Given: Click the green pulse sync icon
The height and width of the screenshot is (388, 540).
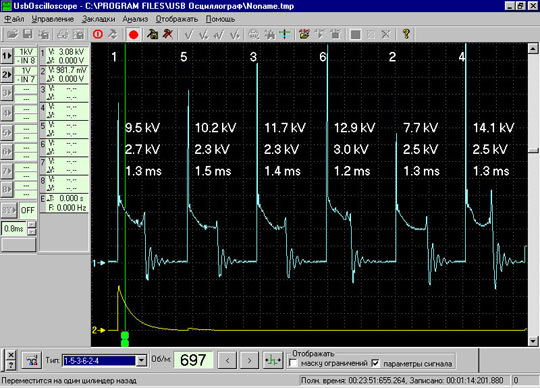Looking at the screenshot, I should coord(272,360).
